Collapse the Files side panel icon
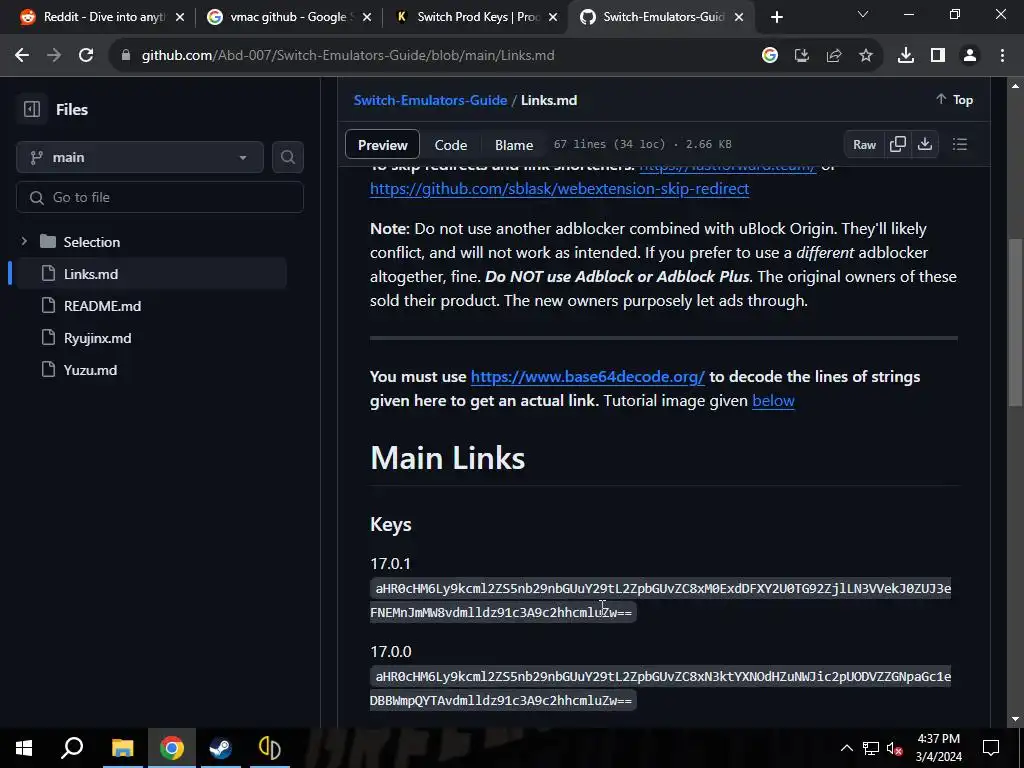 pos(31,109)
